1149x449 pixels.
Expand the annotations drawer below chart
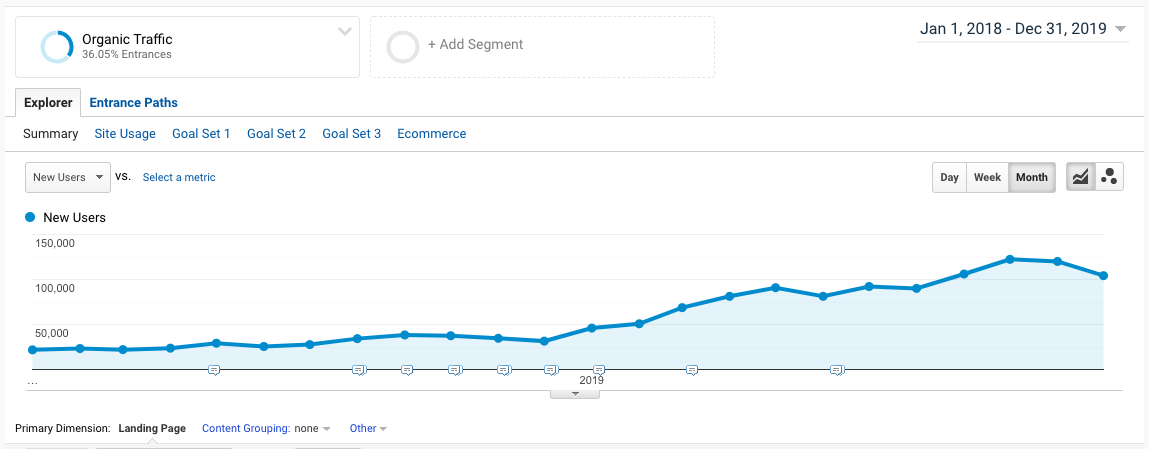(x=575, y=393)
